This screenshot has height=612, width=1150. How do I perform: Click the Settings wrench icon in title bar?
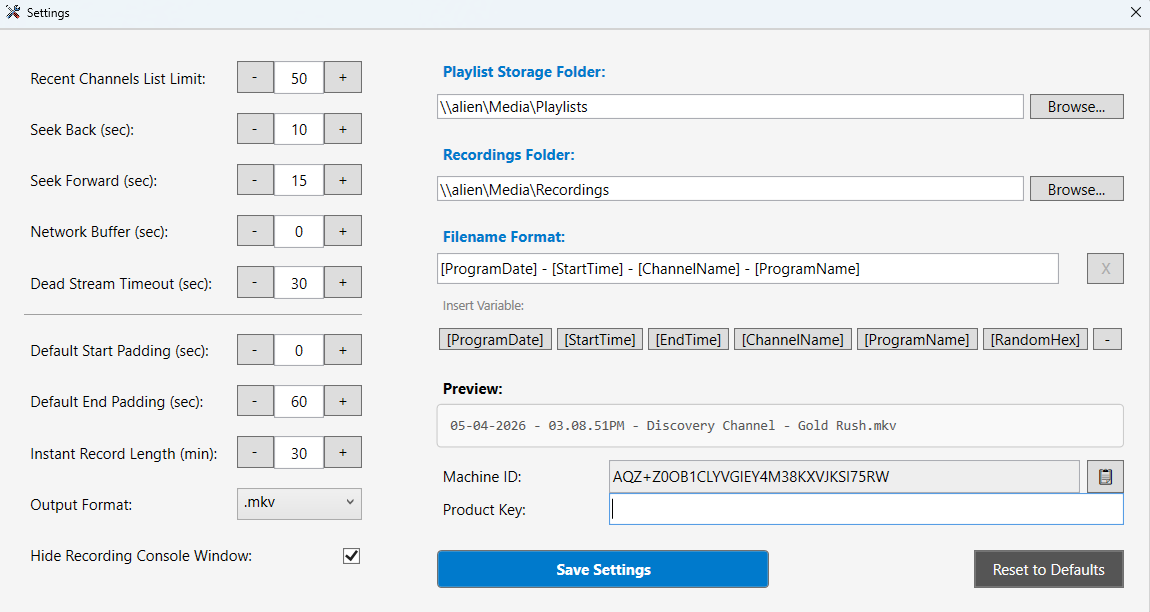[13, 12]
